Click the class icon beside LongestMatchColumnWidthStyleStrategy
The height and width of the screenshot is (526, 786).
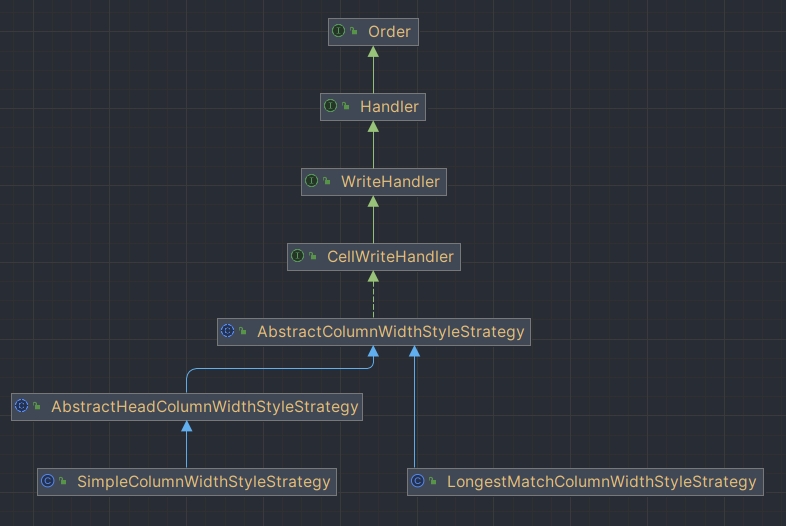[418, 482]
